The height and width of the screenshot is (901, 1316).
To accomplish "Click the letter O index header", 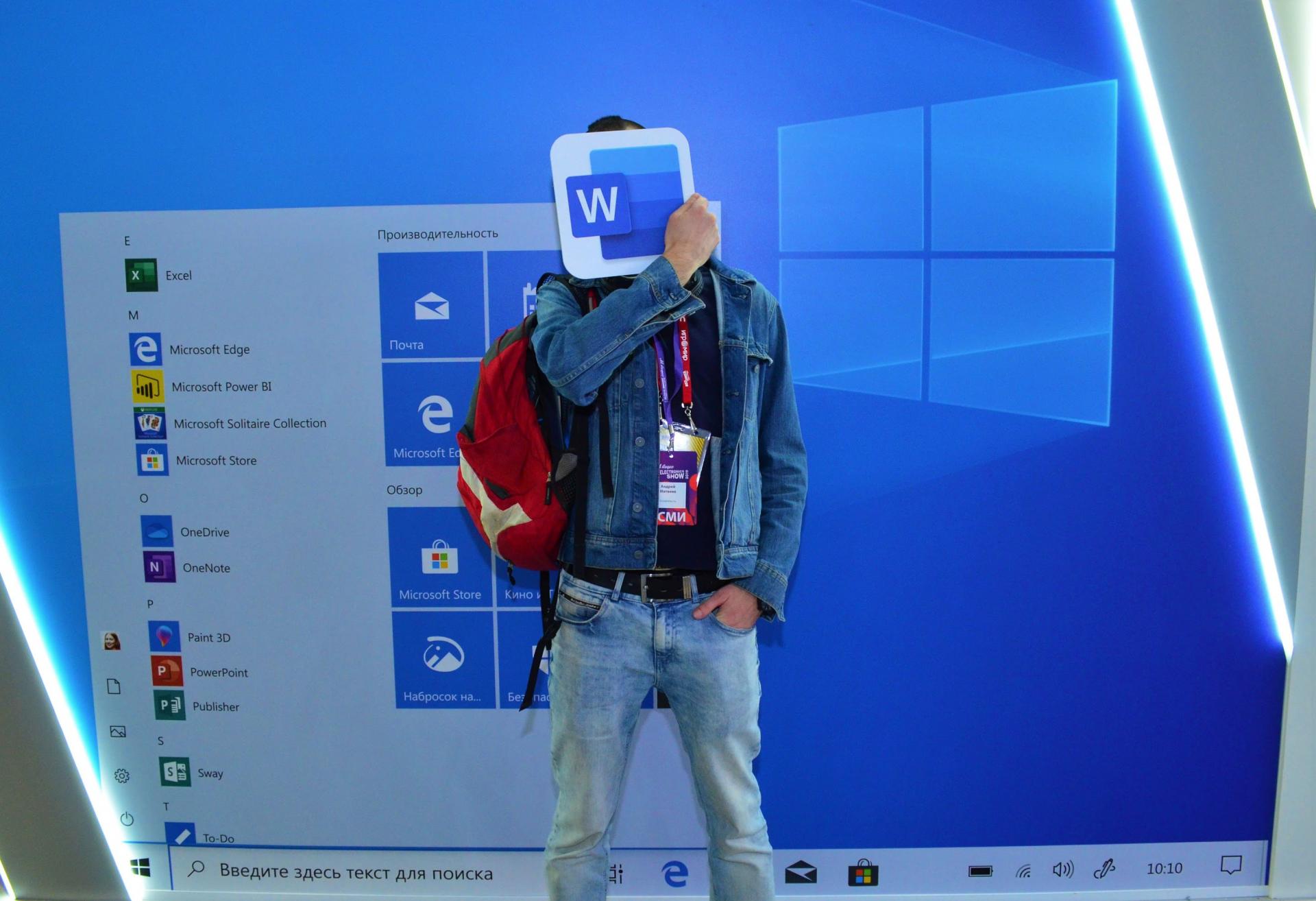I will pyautogui.click(x=143, y=498).
